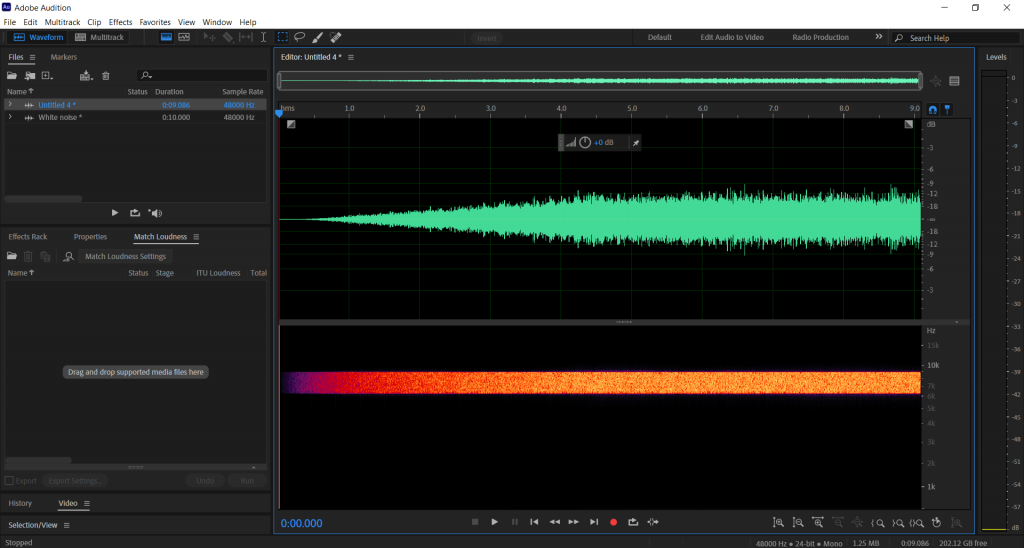Expand the White noise file entry
1024x548 pixels.
pos(10,117)
